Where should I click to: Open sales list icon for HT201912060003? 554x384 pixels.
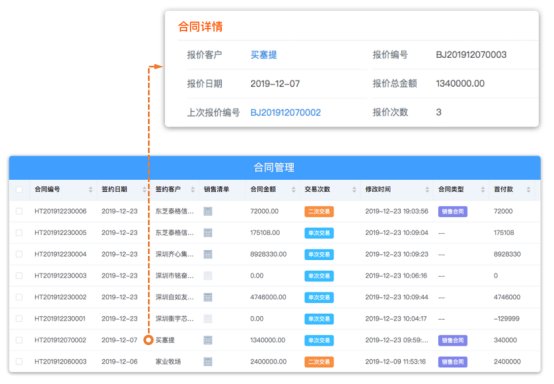tap(208, 362)
